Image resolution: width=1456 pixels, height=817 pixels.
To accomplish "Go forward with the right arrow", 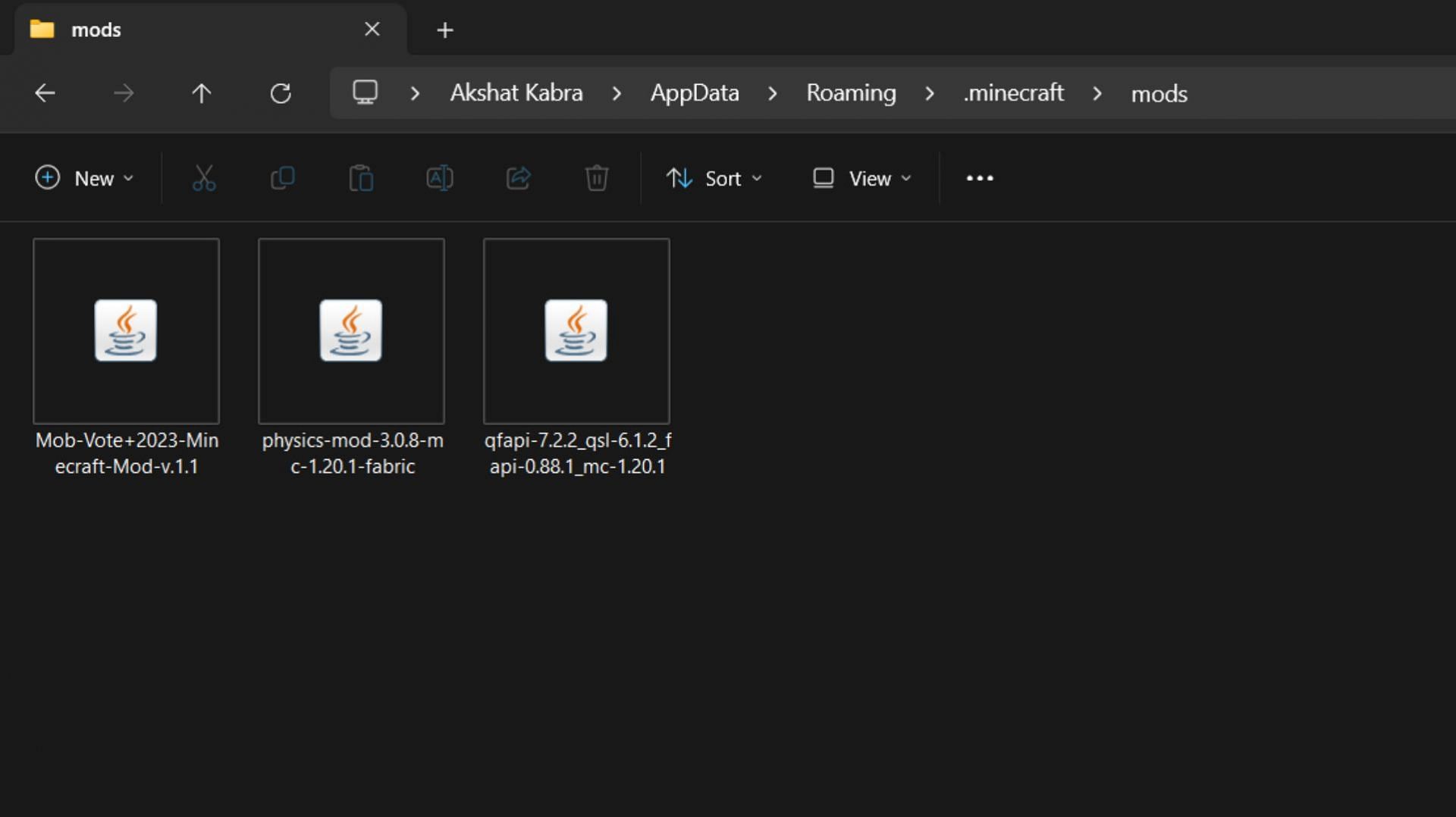I will pos(124,93).
